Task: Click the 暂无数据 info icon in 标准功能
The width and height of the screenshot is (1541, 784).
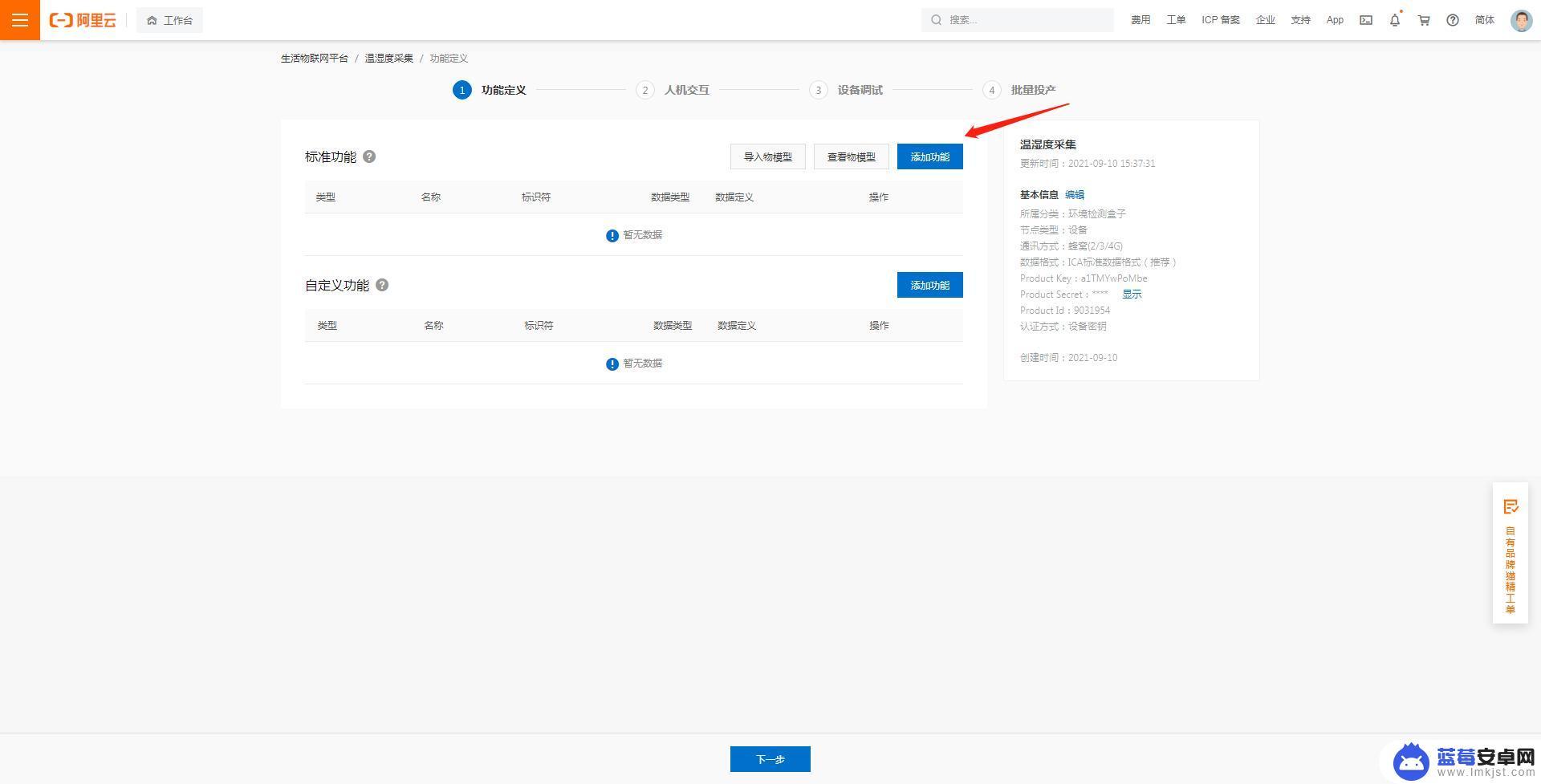Action: click(612, 235)
